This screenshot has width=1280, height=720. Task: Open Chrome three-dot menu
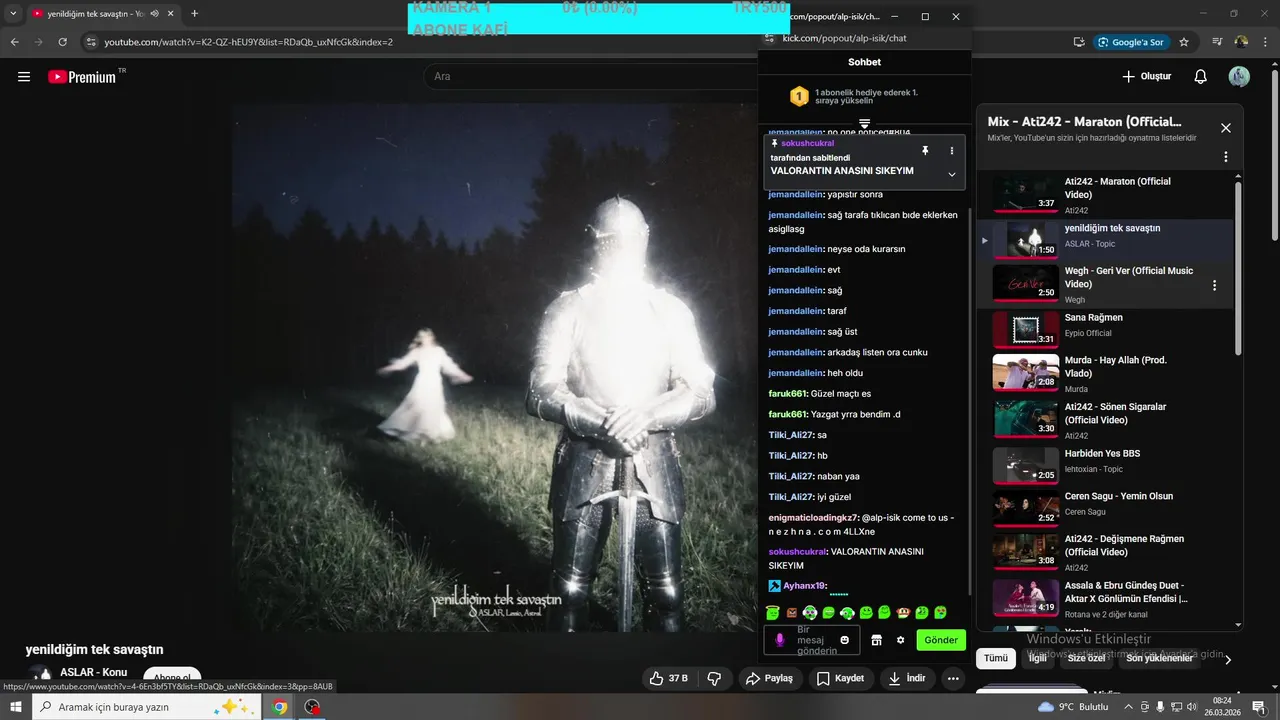click(x=1265, y=42)
